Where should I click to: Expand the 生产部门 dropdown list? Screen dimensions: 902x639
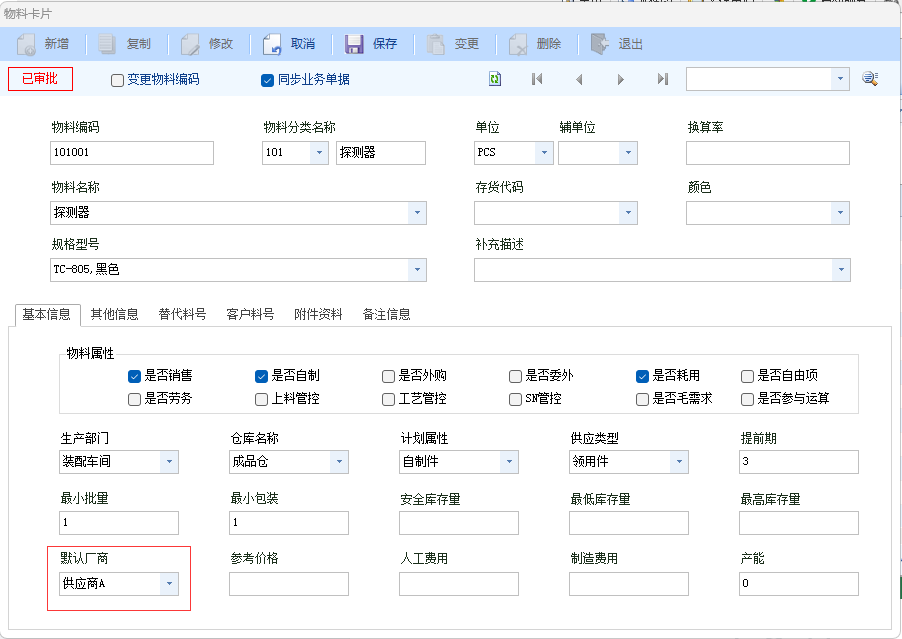[x=168, y=462]
